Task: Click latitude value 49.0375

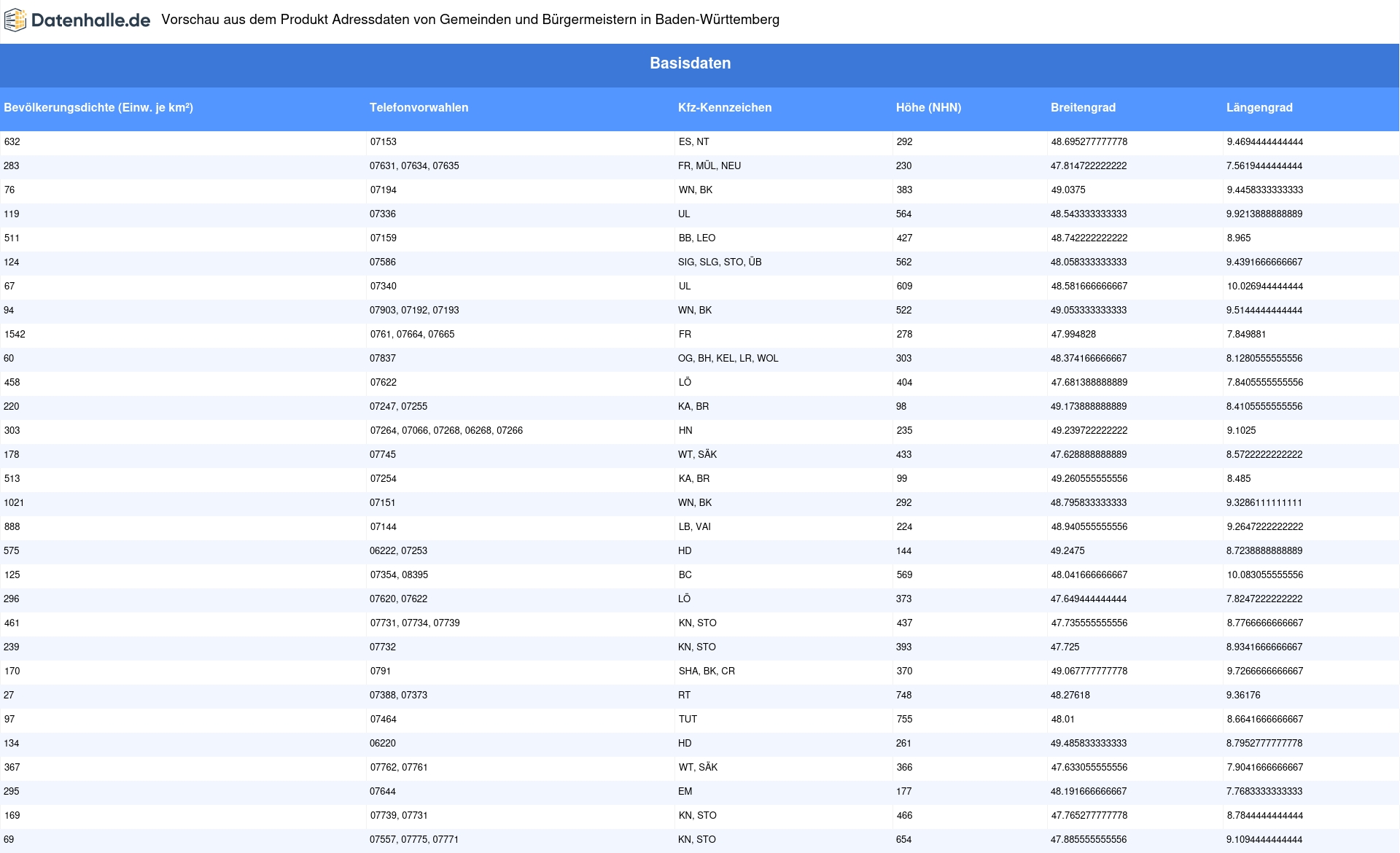Action: click(x=1067, y=190)
